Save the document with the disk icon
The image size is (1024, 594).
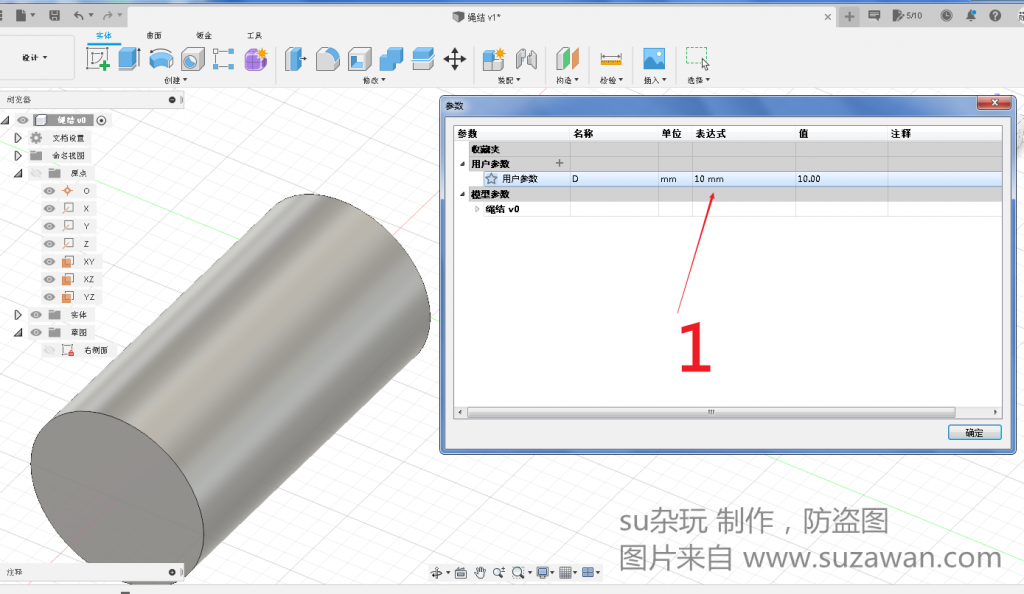(55, 16)
